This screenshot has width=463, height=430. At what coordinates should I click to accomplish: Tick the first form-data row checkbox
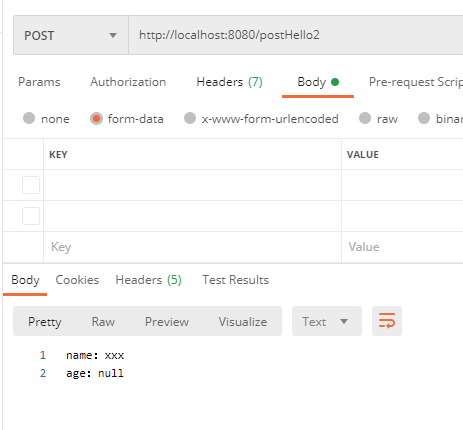(31, 185)
